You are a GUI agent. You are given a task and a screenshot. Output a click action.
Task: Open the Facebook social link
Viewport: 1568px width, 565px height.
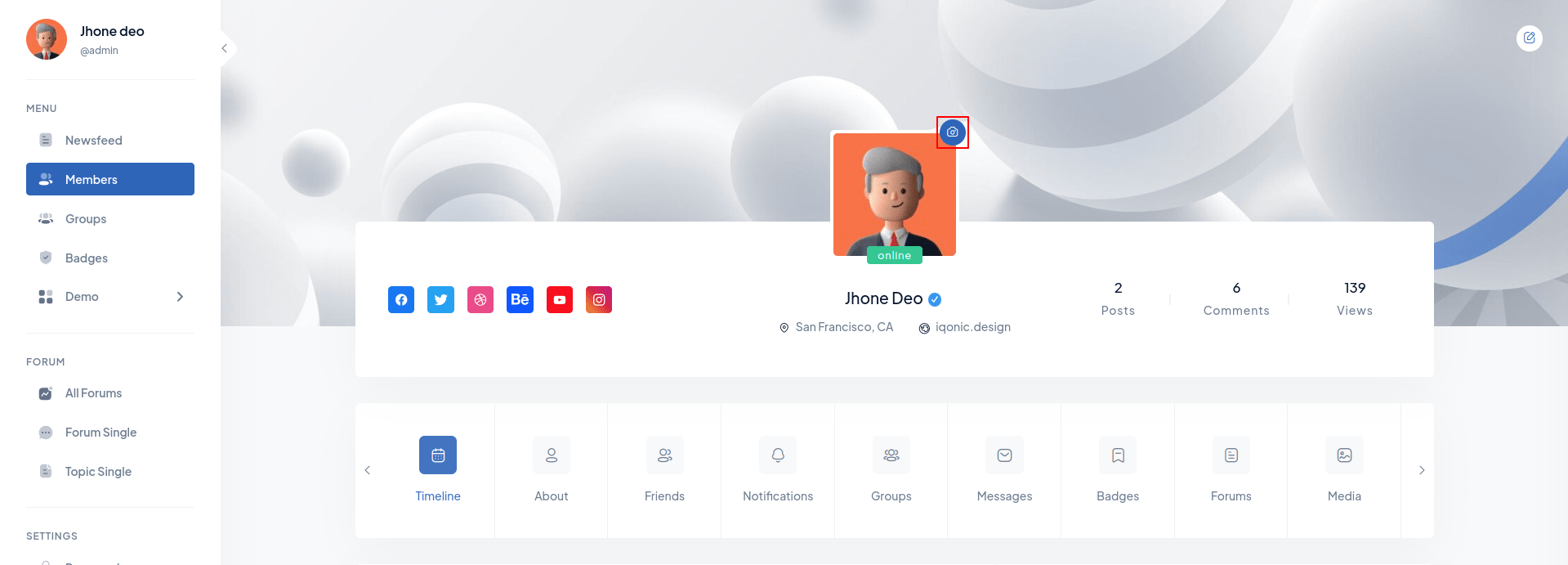coord(401,299)
